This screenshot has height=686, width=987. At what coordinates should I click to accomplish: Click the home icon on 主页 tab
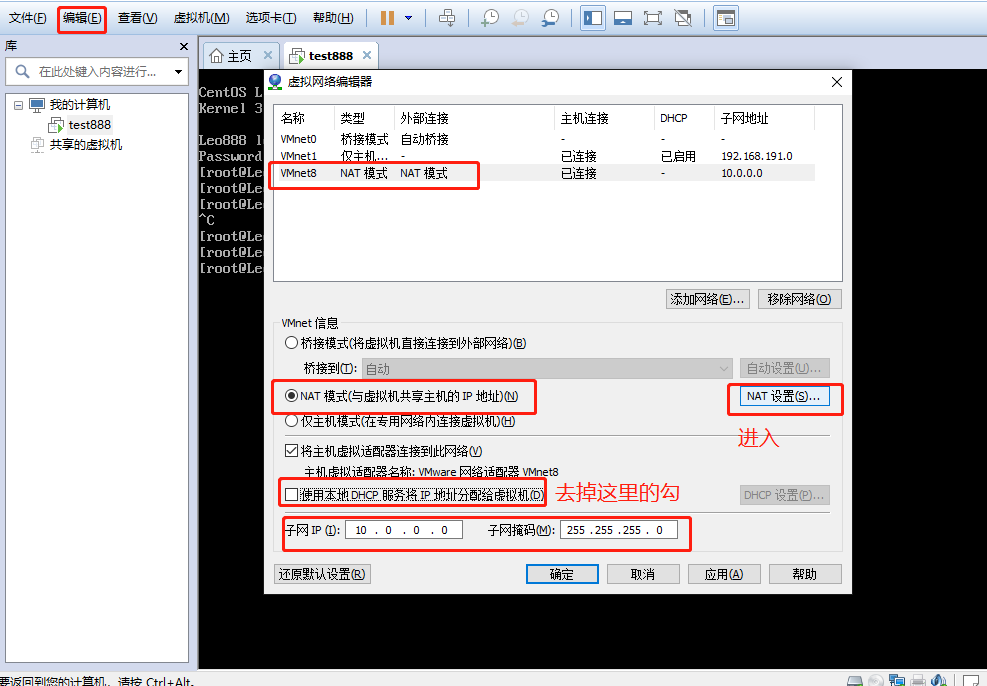(216, 56)
